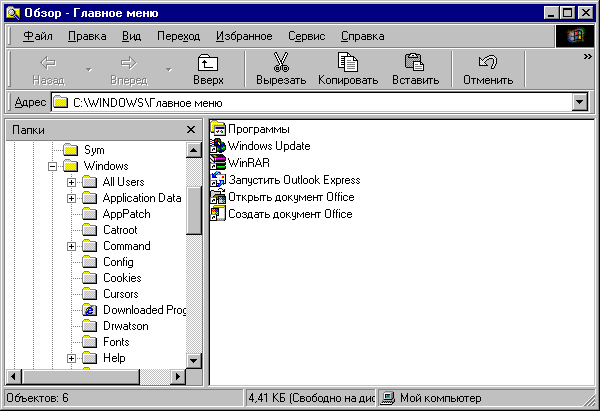Click the folder tree vertical scrollbar thumb
The image size is (600, 411).
pos(194,210)
